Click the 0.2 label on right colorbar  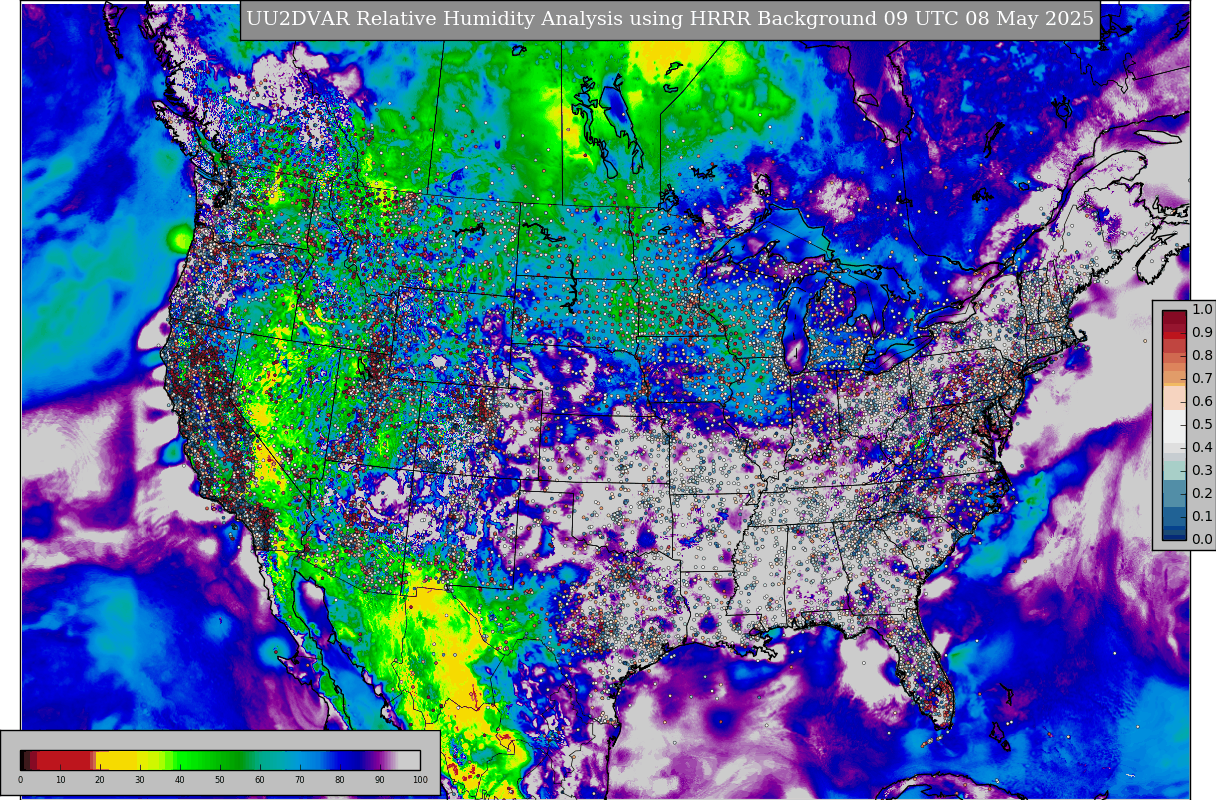click(1202, 494)
